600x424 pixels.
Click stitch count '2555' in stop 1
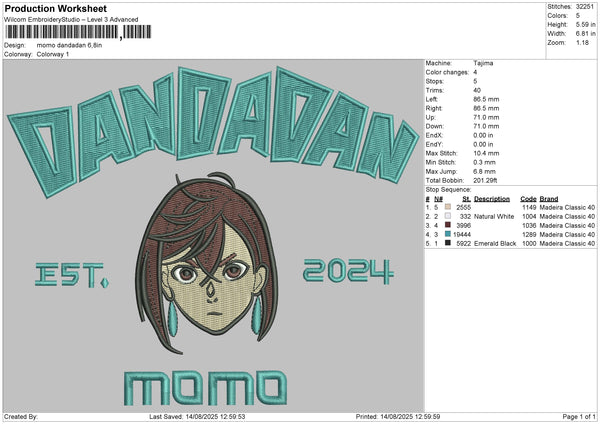pos(463,207)
